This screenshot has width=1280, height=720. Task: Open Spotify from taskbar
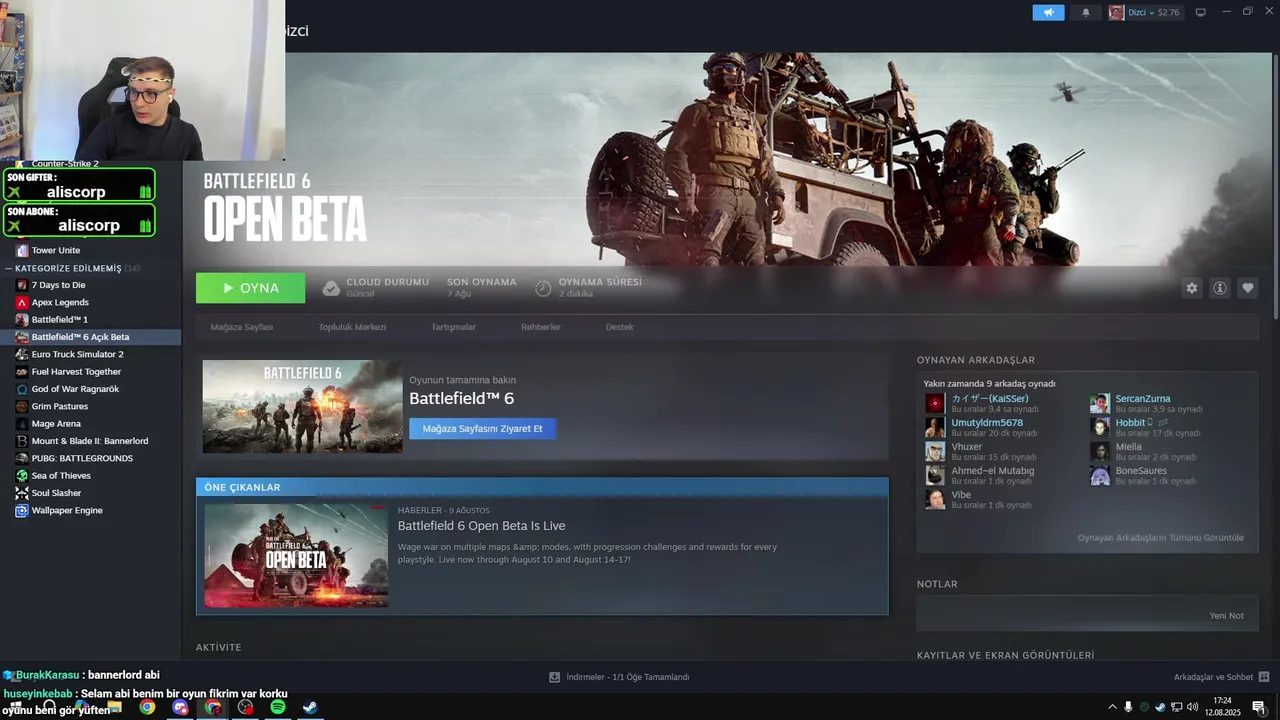click(278, 707)
